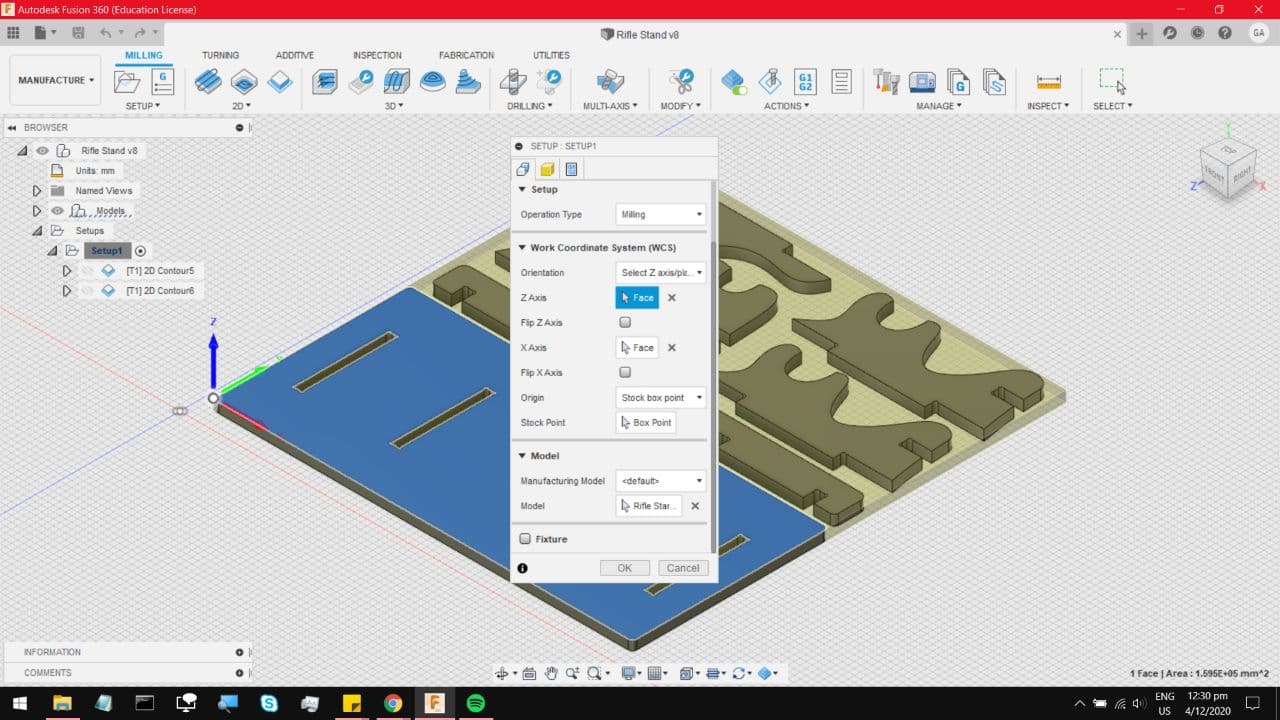The width and height of the screenshot is (1280, 720).
Task: Click the 2D Adaptive Clearing icon
Action: click(208, 81)
